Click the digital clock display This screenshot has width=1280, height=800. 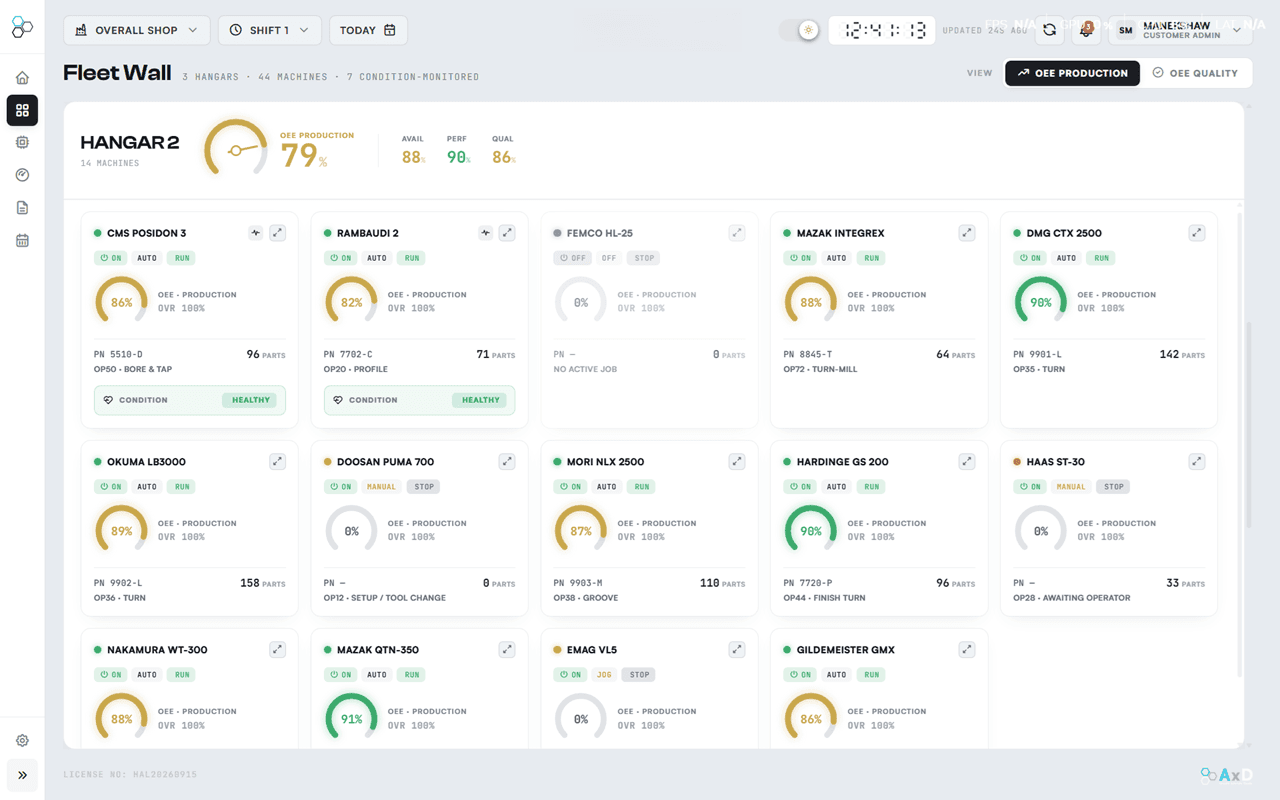coord(881,30)
